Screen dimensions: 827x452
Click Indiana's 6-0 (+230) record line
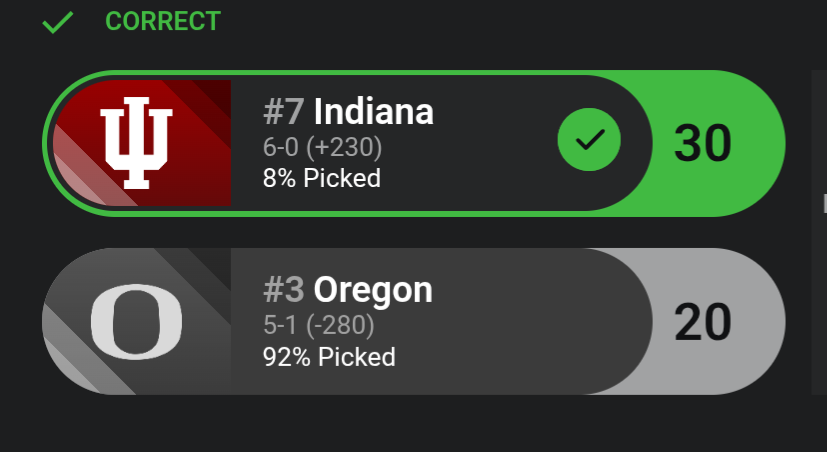[322, 148]
